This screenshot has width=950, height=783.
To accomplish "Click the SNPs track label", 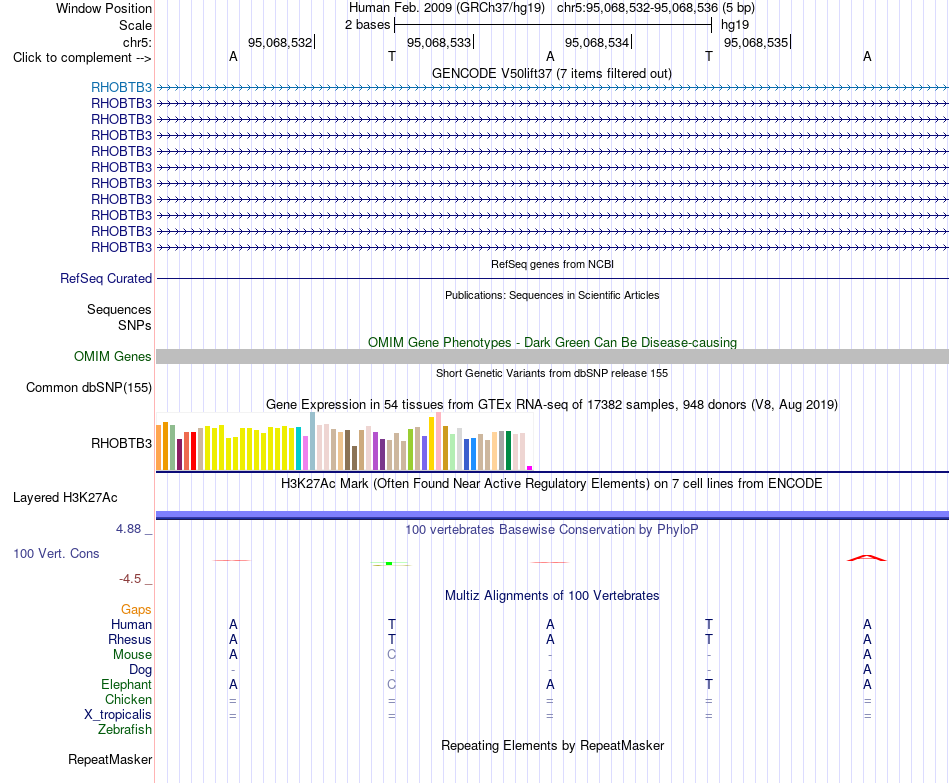I will (x=135, y=325).
